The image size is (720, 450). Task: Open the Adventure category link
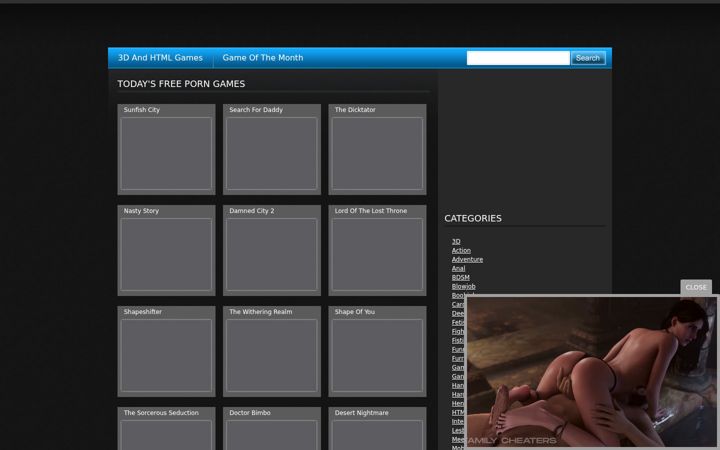point(467,259)
